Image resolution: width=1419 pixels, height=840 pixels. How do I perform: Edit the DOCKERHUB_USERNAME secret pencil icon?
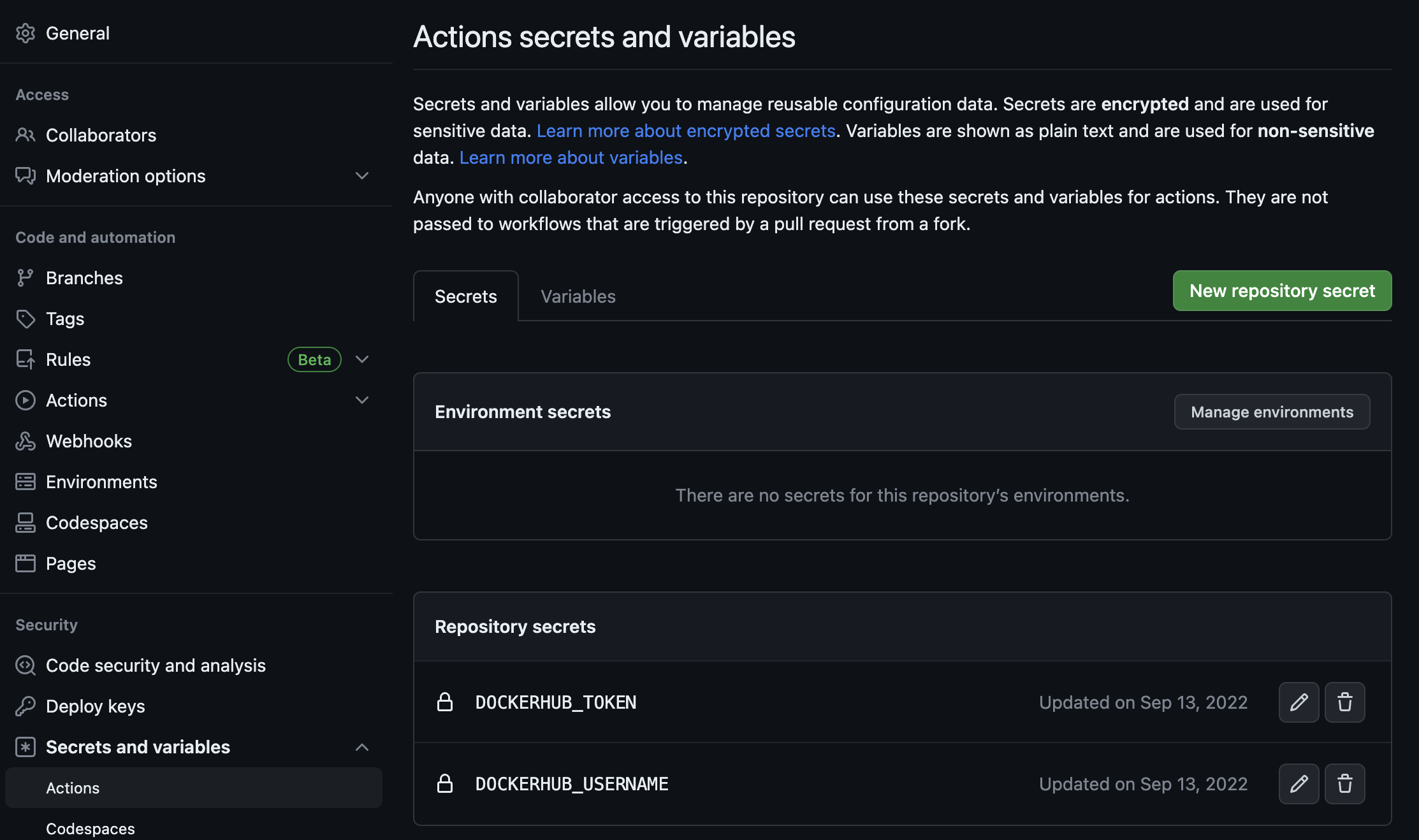(1299, 784)
